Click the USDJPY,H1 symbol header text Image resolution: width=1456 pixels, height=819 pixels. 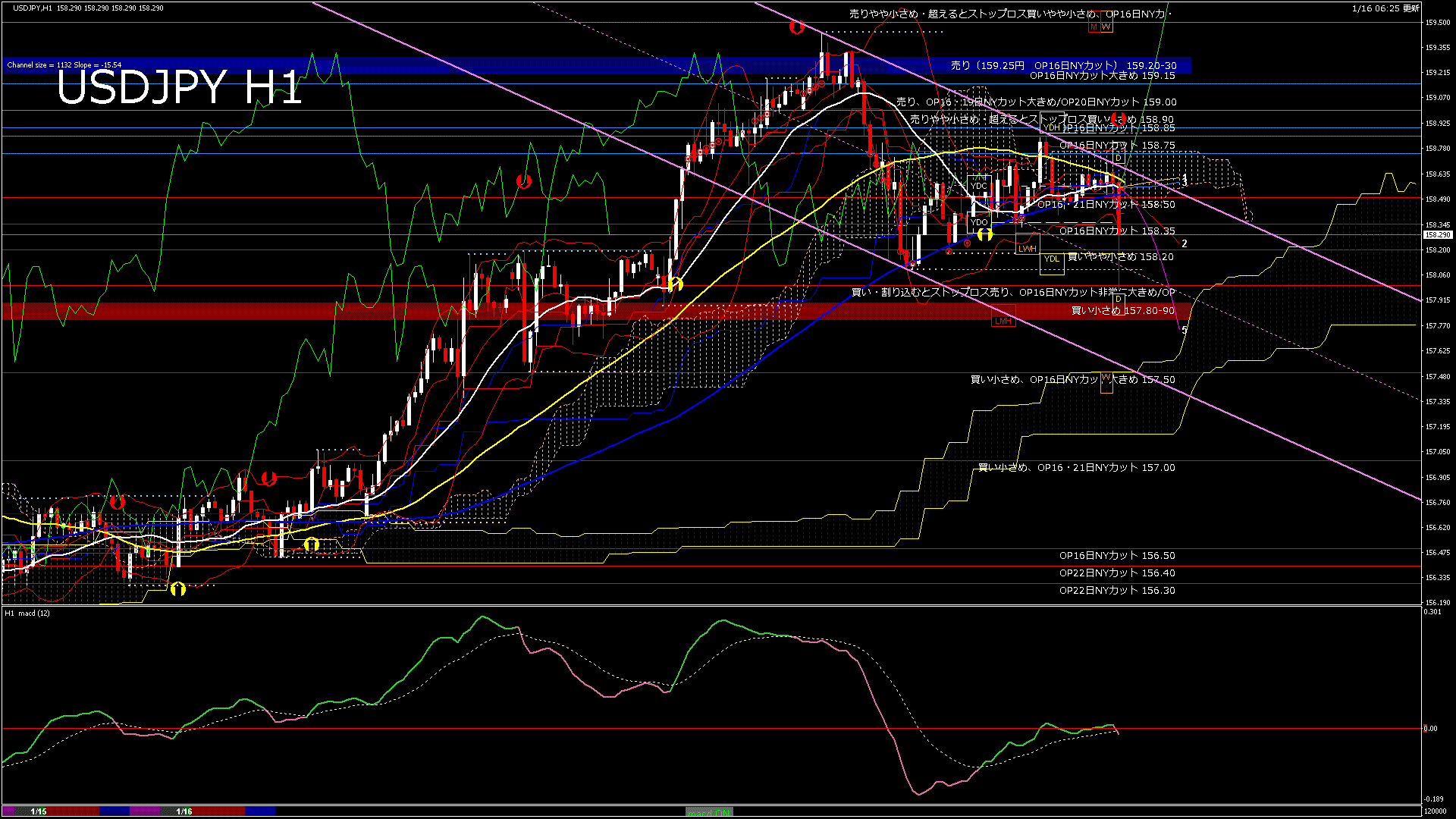(x=33, y=8)
